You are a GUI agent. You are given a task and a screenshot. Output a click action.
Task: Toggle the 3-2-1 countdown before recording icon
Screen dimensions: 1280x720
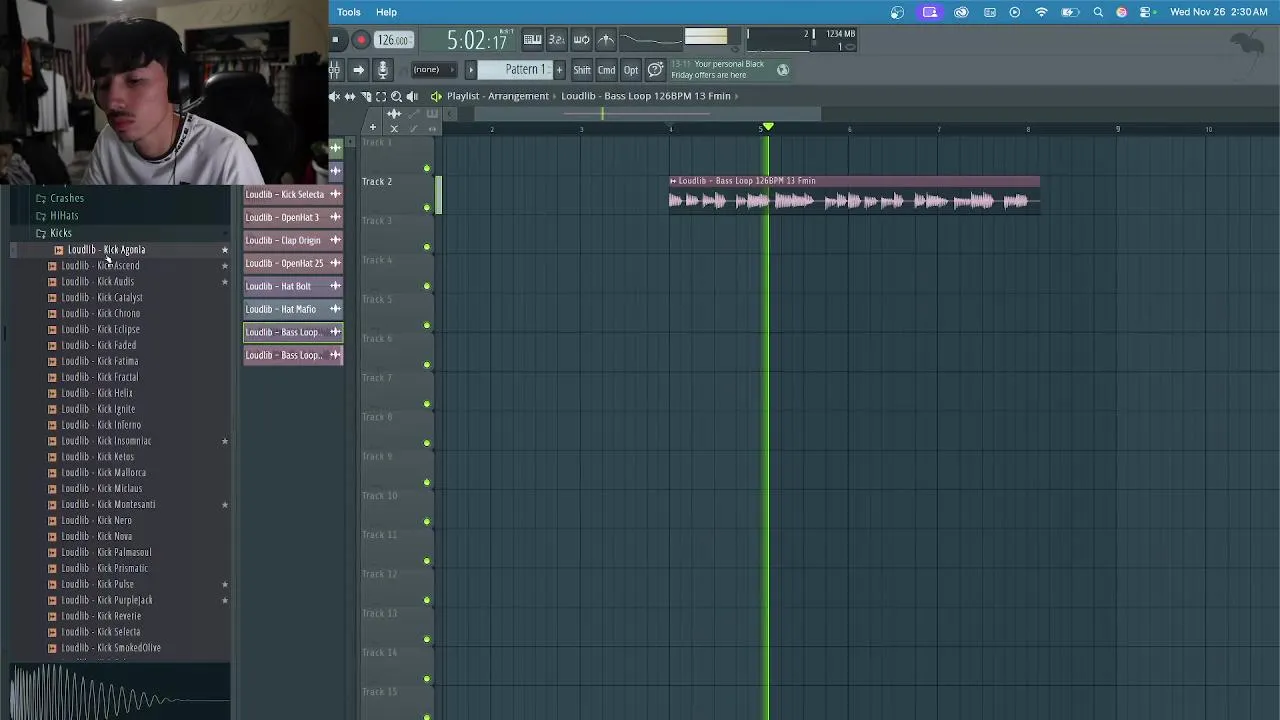[x=557, y=40]
